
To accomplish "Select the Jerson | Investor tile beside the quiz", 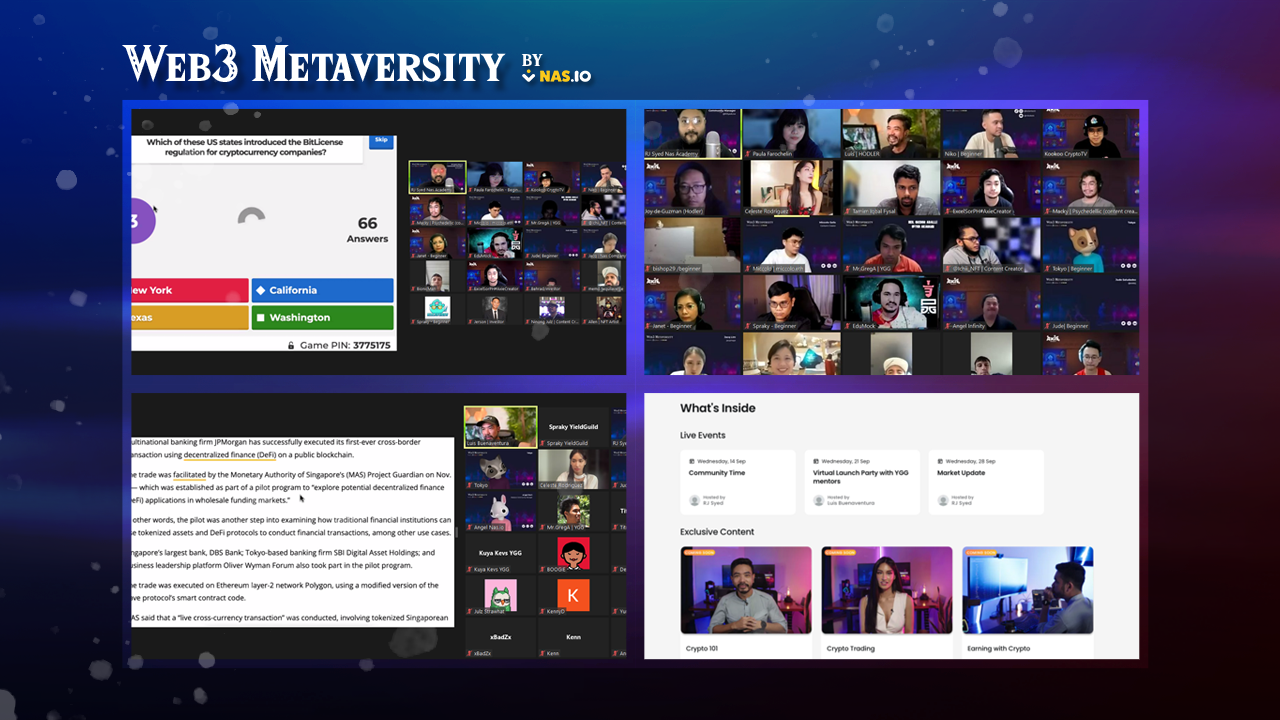I will 495,309.
